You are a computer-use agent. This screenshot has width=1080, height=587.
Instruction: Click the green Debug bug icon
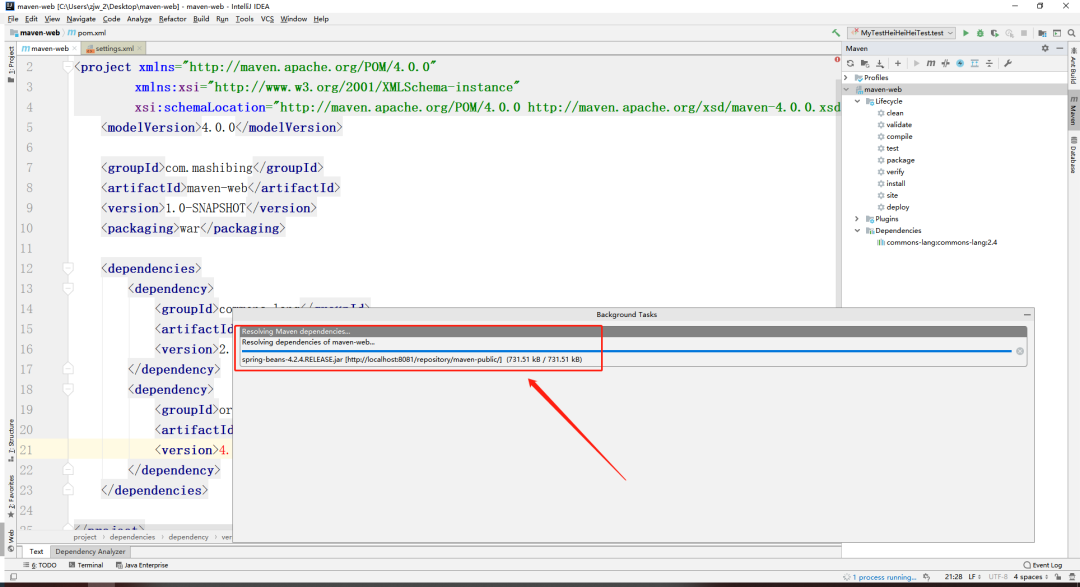tap(980, 33)
